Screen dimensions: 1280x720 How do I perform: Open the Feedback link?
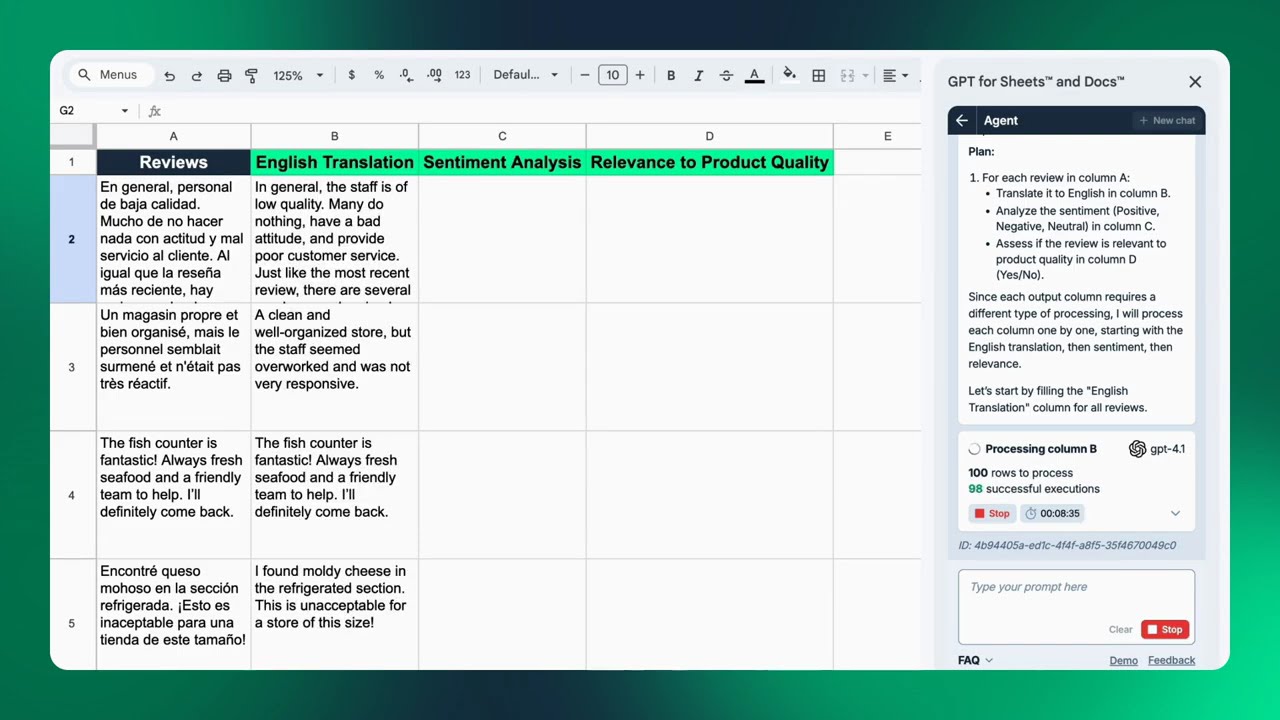tap(1171, 660)
